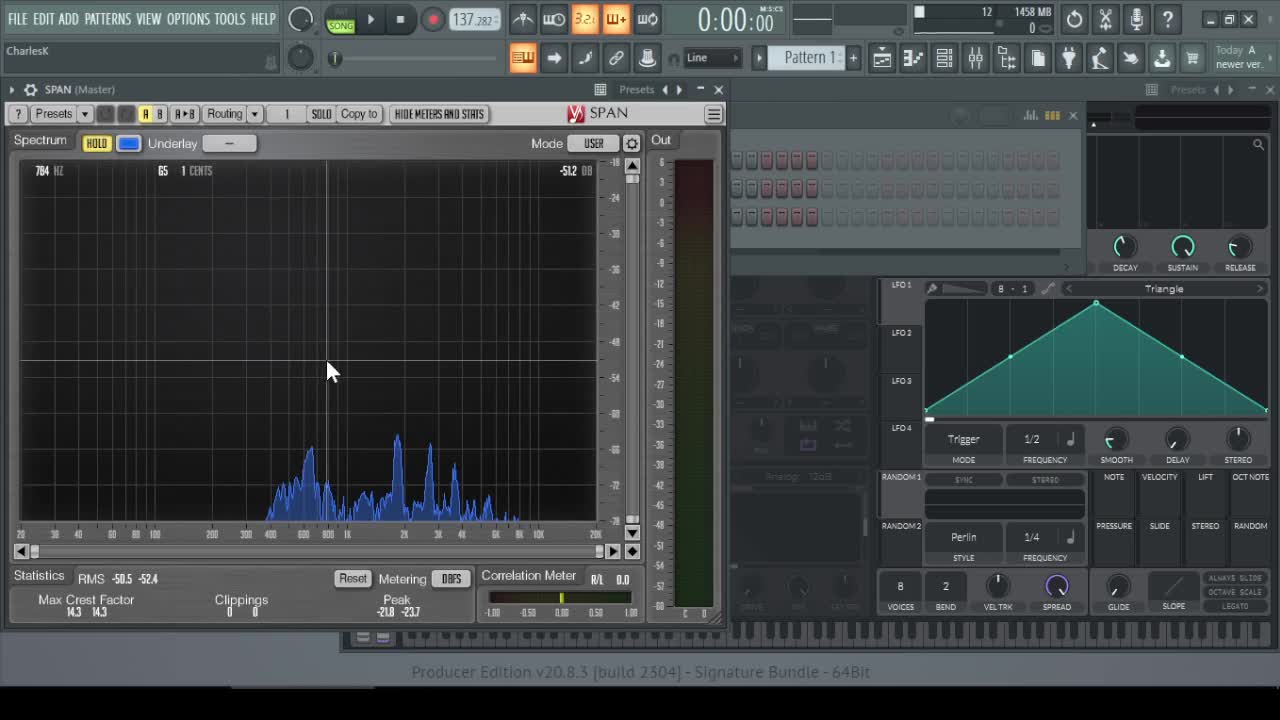1280x720 pixels.
Task: Toggle Pattern/Song mode switch
Action: pos(341,19)
